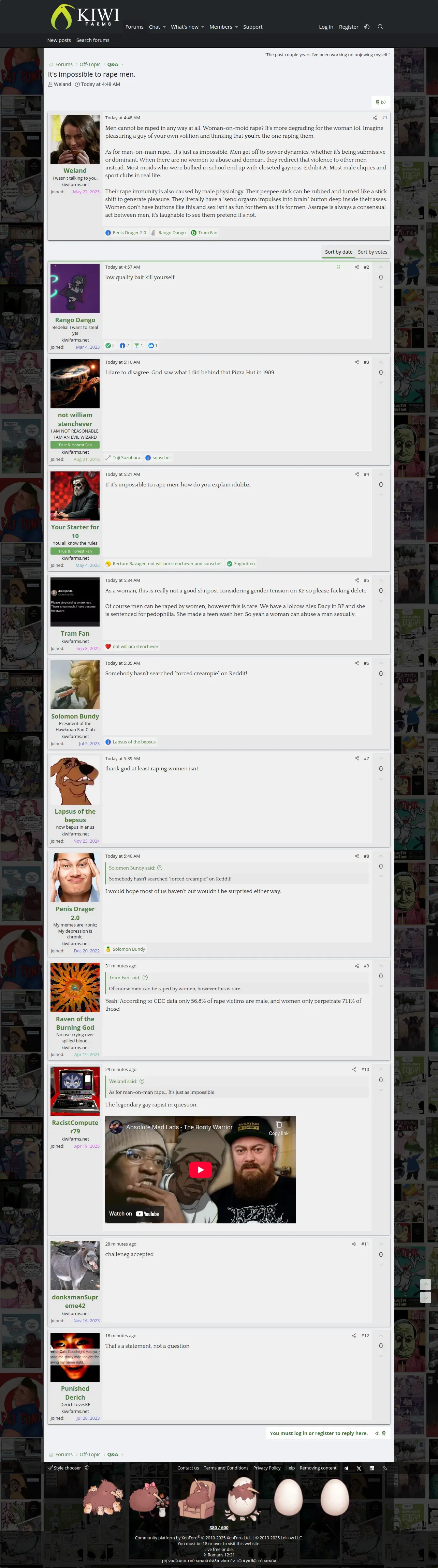Share post #1 via share icon
The image size is (438, 1568).
(x=375, y=118)
